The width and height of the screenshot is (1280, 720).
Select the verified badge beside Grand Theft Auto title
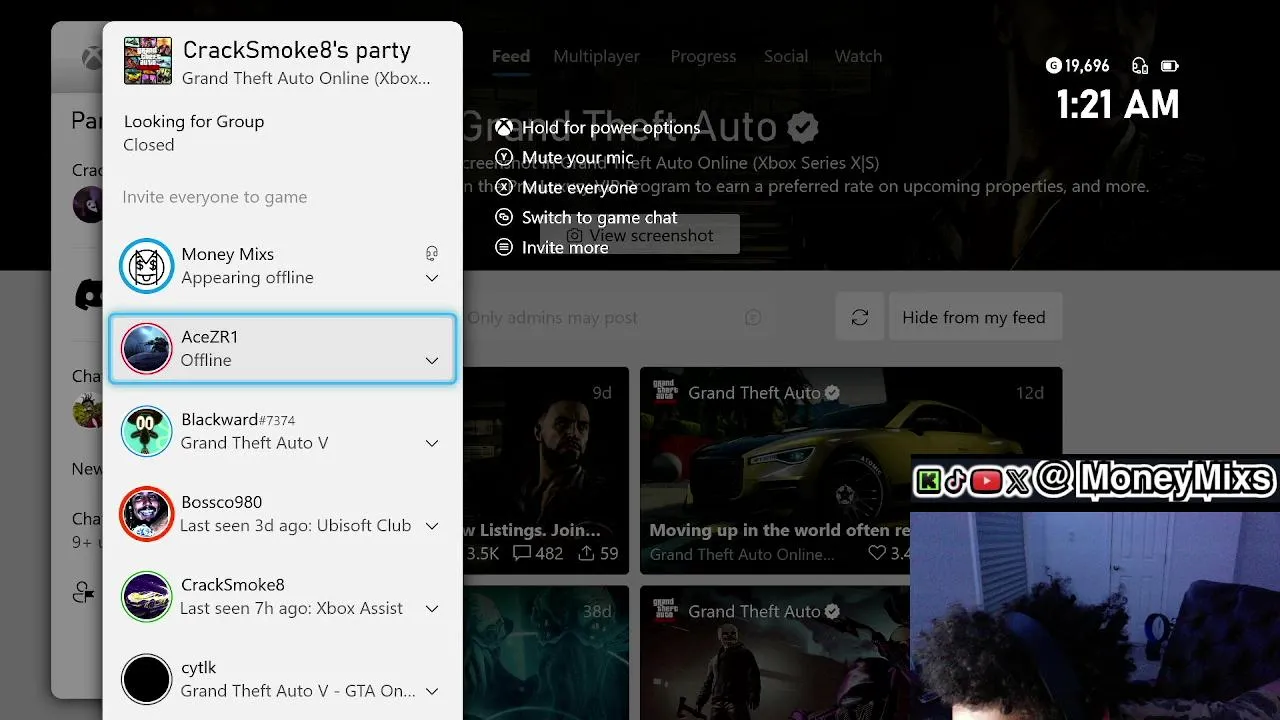click(x=803, y=128)
